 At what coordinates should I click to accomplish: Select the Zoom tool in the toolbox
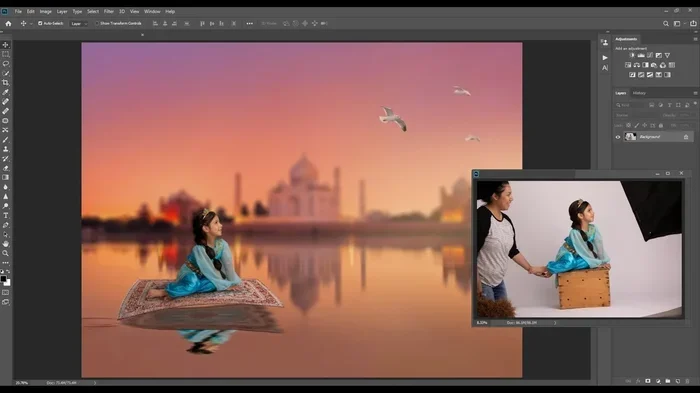(5, 253)
